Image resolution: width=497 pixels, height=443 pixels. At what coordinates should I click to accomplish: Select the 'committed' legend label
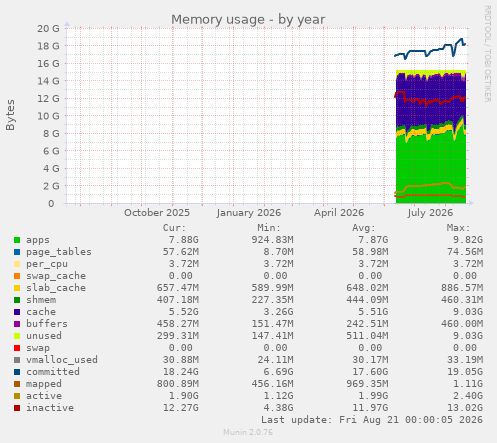click(53, 372)
